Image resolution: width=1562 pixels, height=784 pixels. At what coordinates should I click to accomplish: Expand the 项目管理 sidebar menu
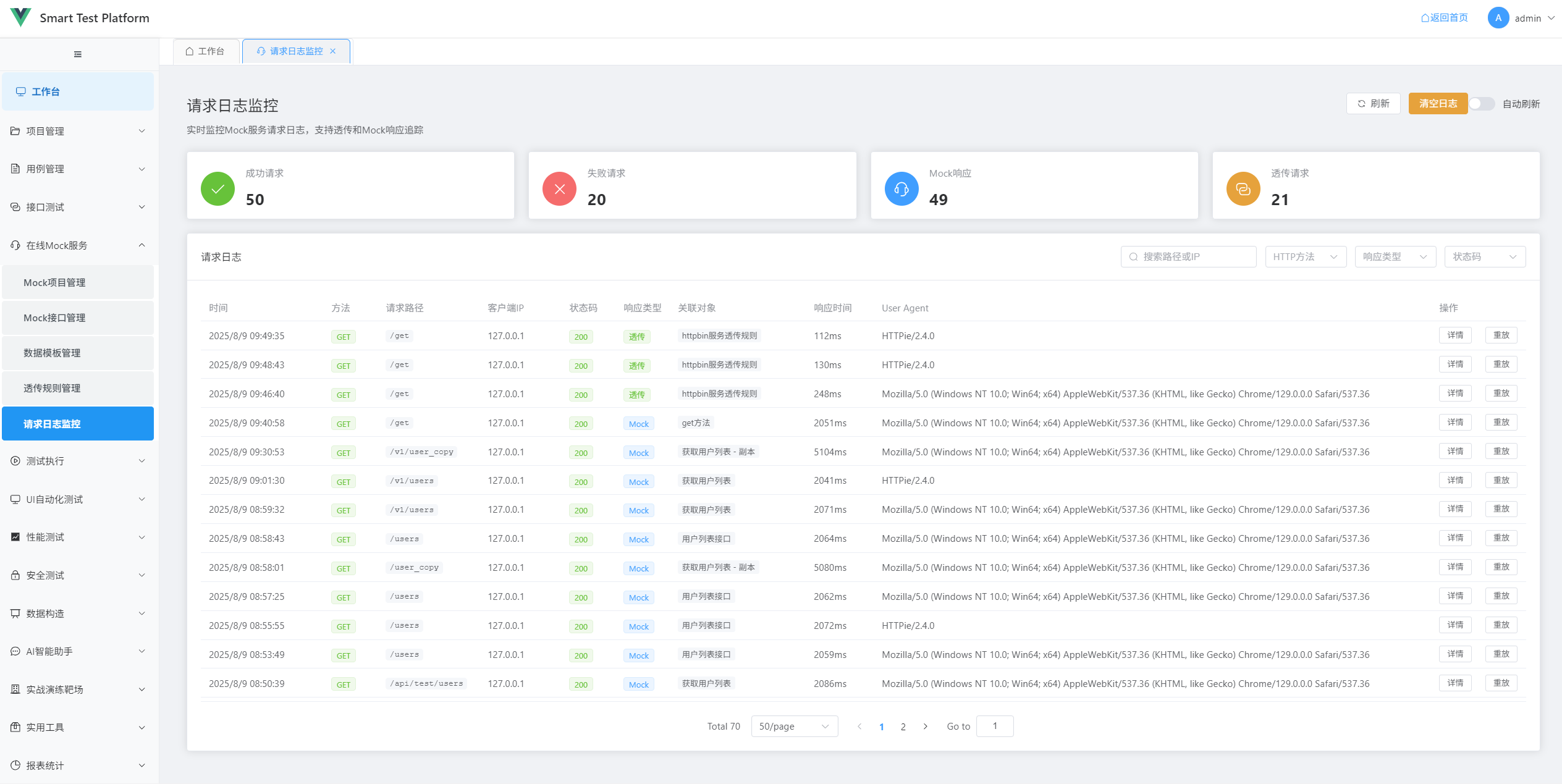[78, 131]
